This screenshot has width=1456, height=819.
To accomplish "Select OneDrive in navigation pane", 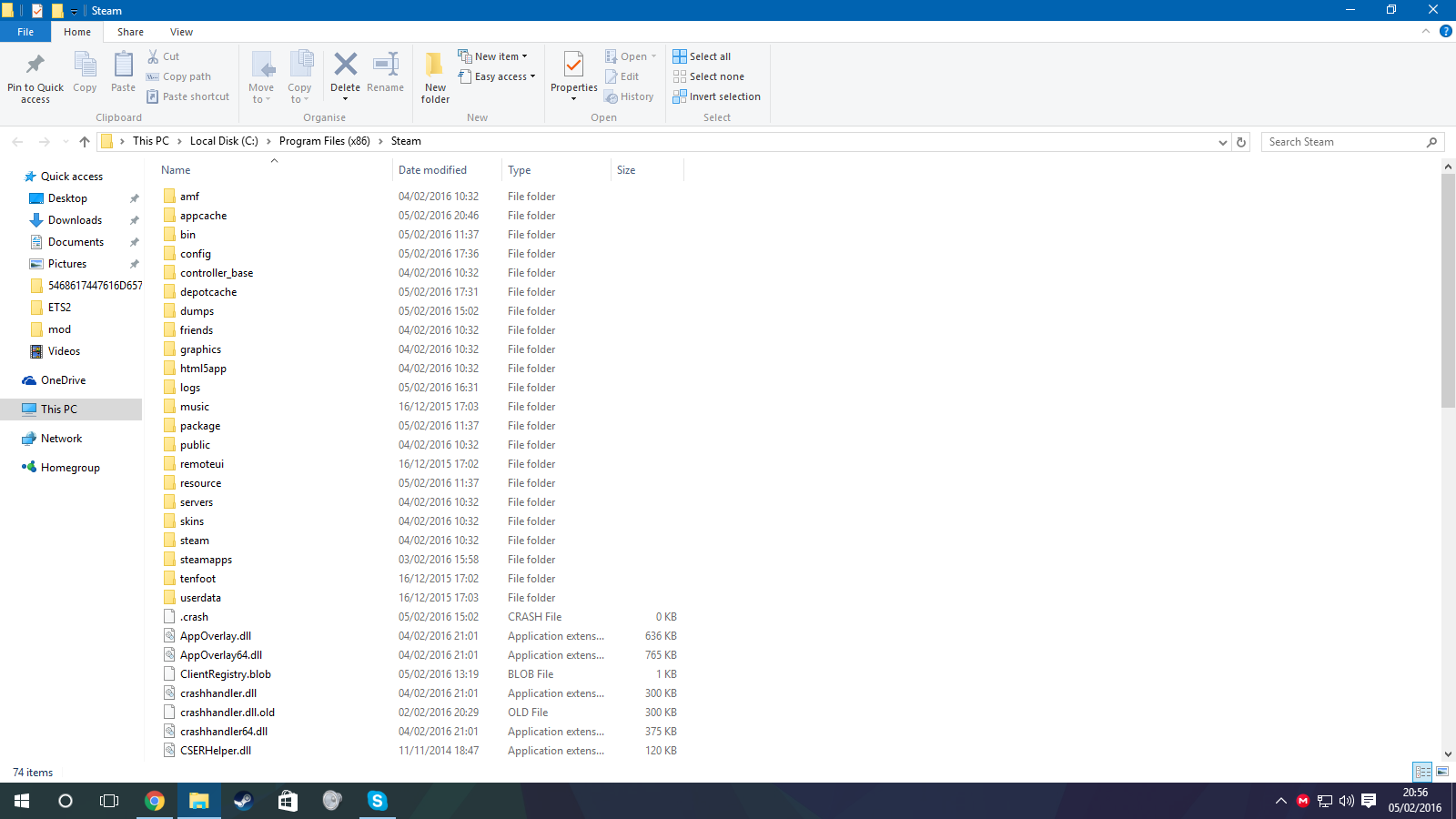I will (x=63, y=380).
